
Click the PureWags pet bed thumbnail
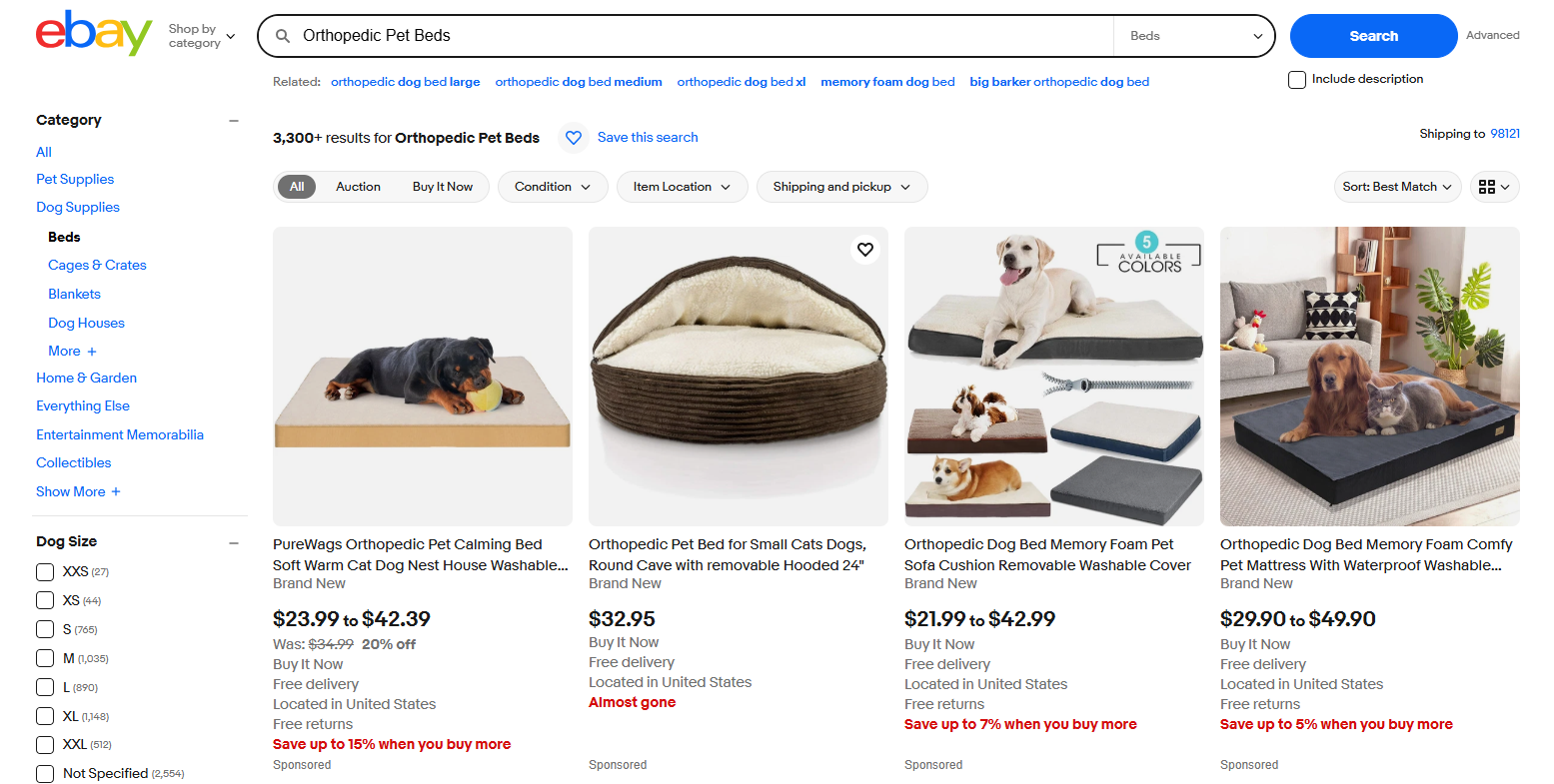pyautogui.click(x=422, y=377)
